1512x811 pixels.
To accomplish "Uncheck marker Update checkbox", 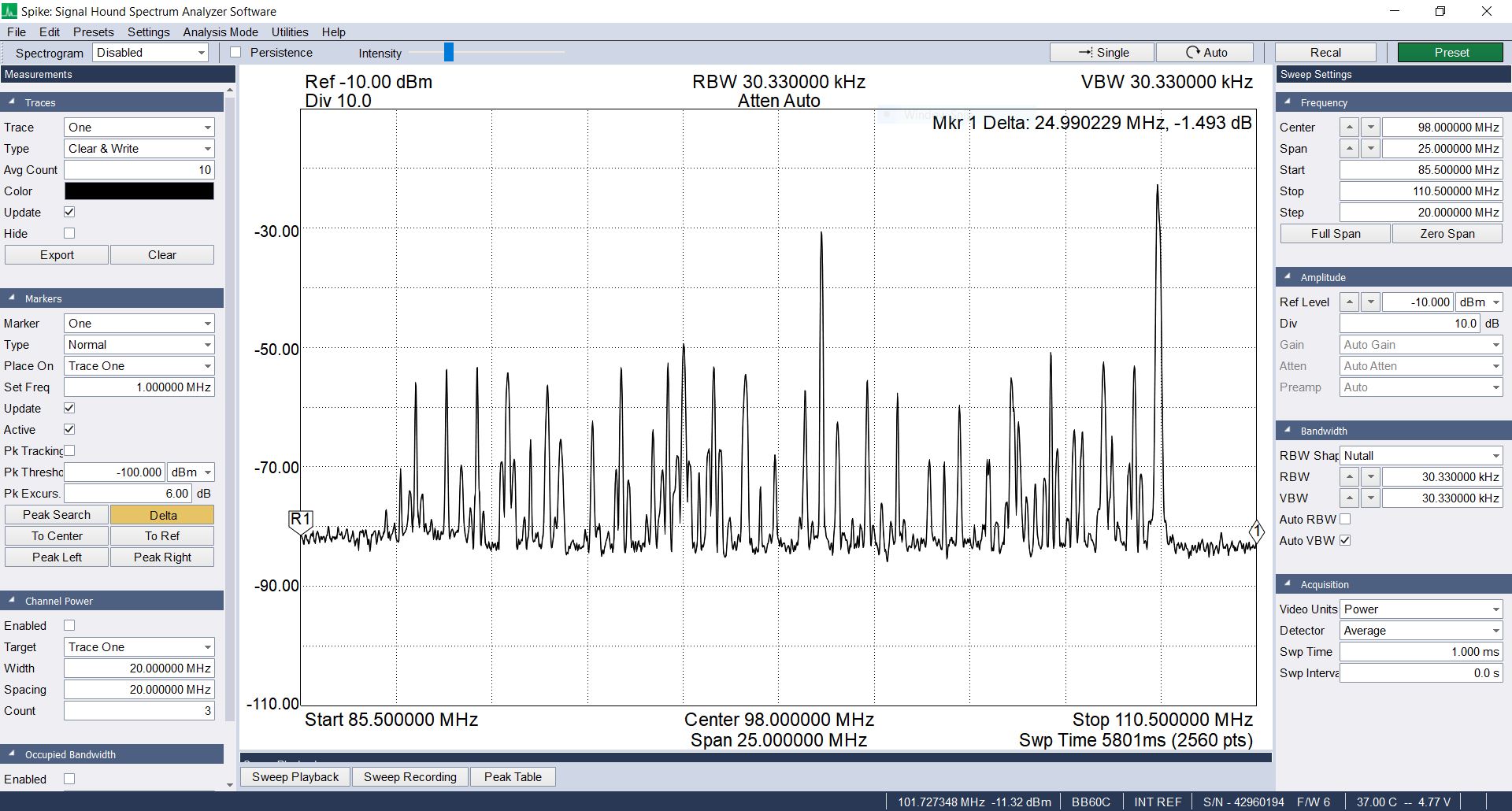I will coord(69,408).
